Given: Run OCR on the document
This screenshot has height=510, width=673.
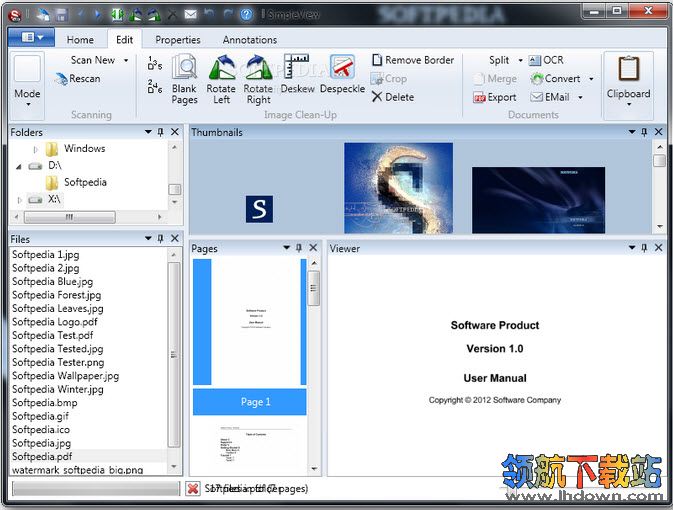Looking at the screenshot, I should (x=546, y=60).
